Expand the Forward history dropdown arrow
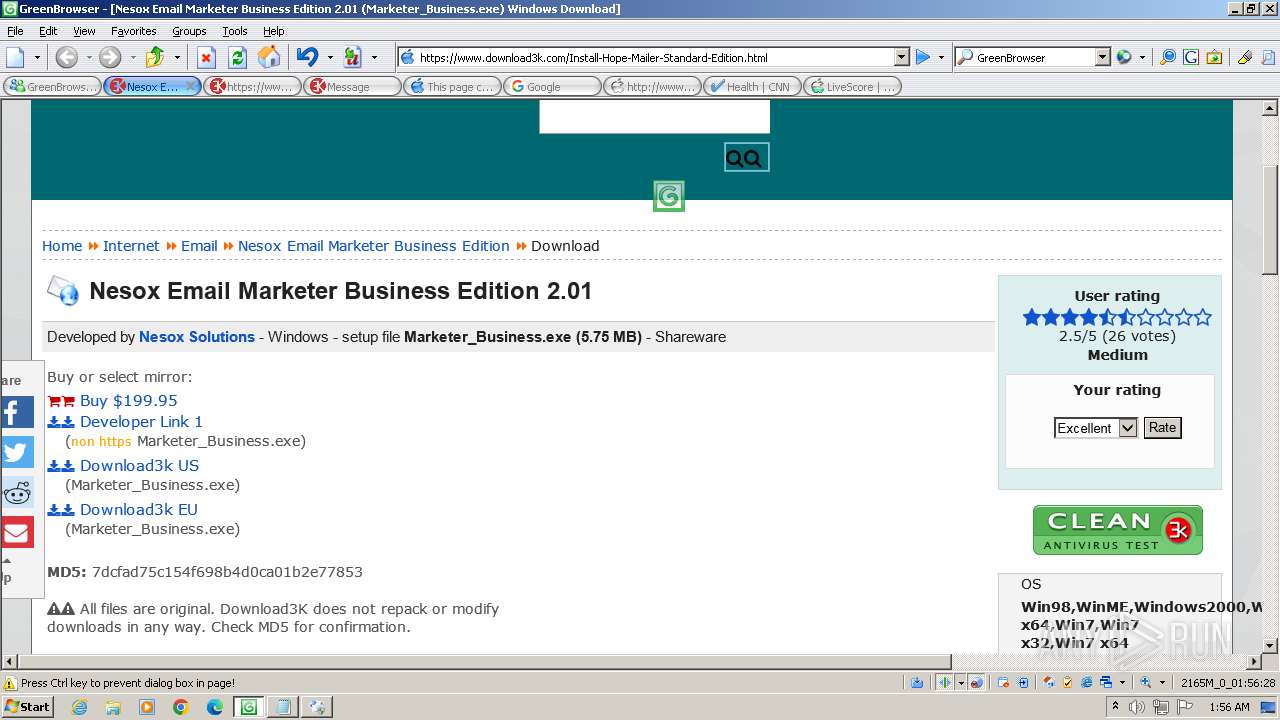Image resolution: width=1280 pixels, height=720 pixels. pos(132,57)
